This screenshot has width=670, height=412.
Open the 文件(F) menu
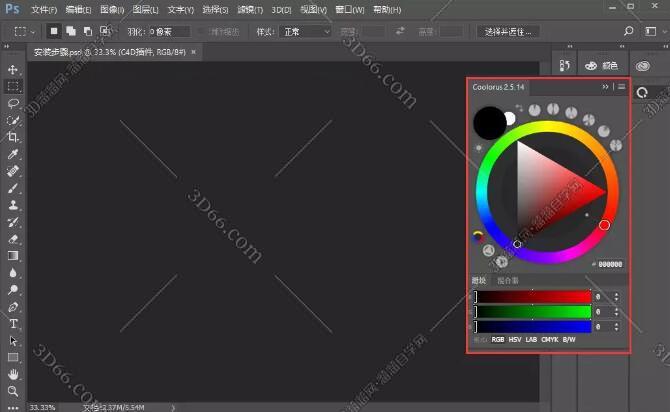[x=43, y=9]
